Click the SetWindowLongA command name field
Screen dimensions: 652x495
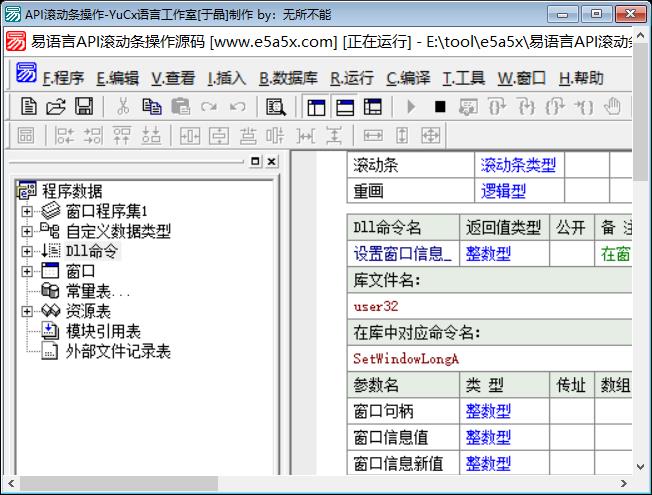click(405, 358)
